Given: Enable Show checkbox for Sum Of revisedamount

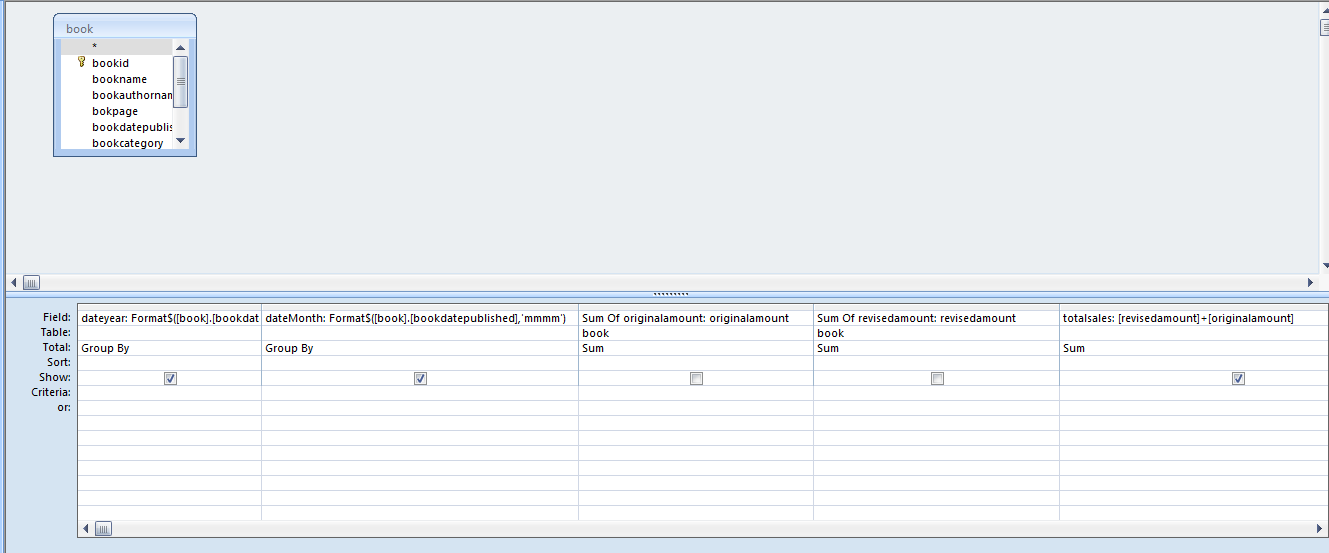Looking at the screenshot, I should coord(937,379).
